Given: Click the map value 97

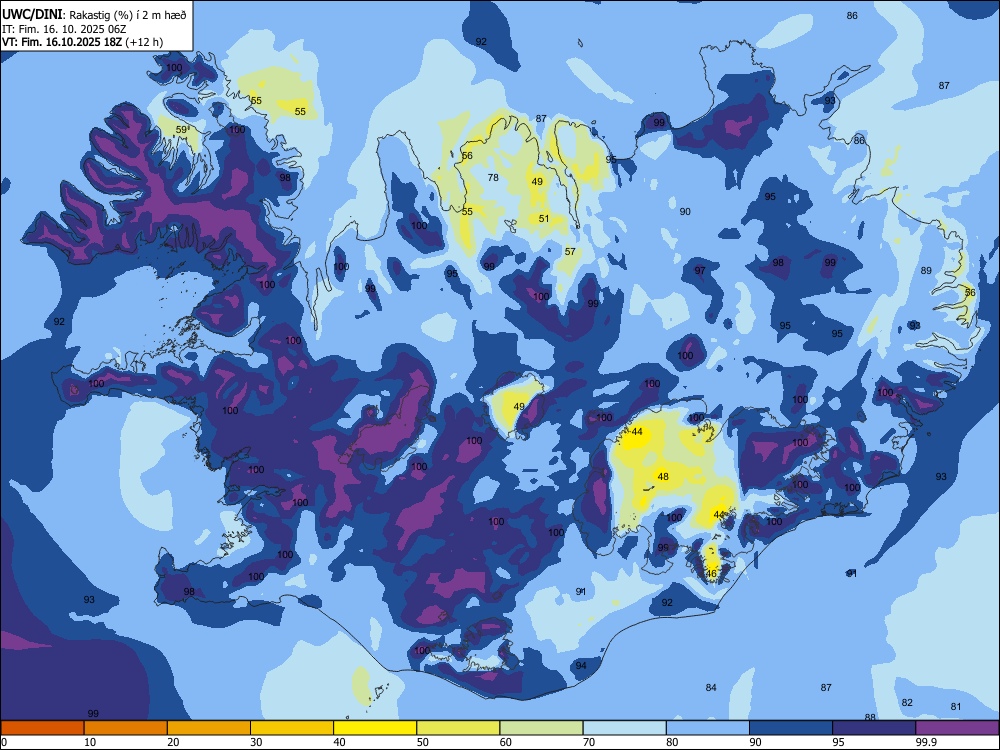Looking at the screenshot, I should coord(700,270).
